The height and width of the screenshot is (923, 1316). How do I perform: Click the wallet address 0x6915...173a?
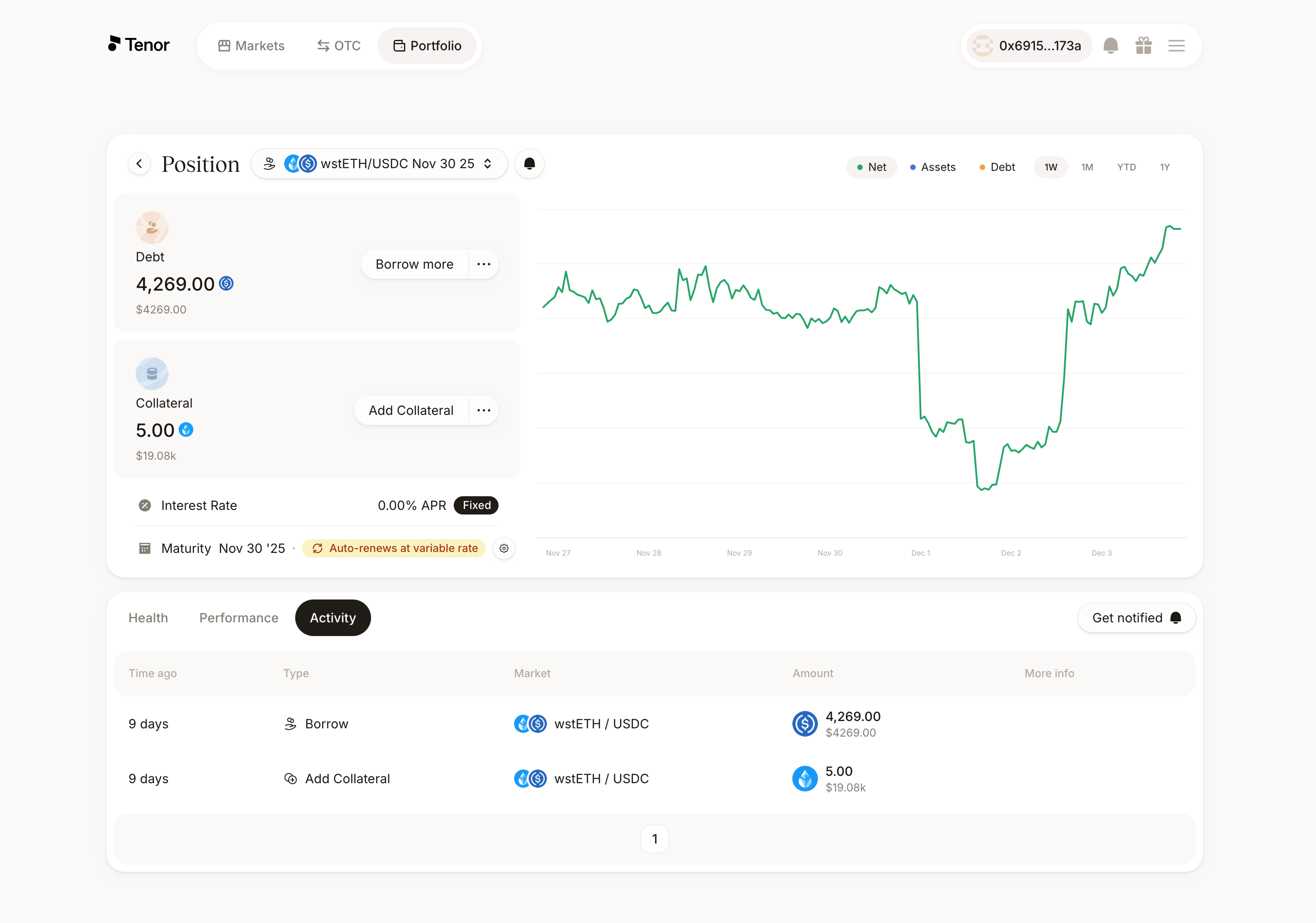(x=1029, y=46)
